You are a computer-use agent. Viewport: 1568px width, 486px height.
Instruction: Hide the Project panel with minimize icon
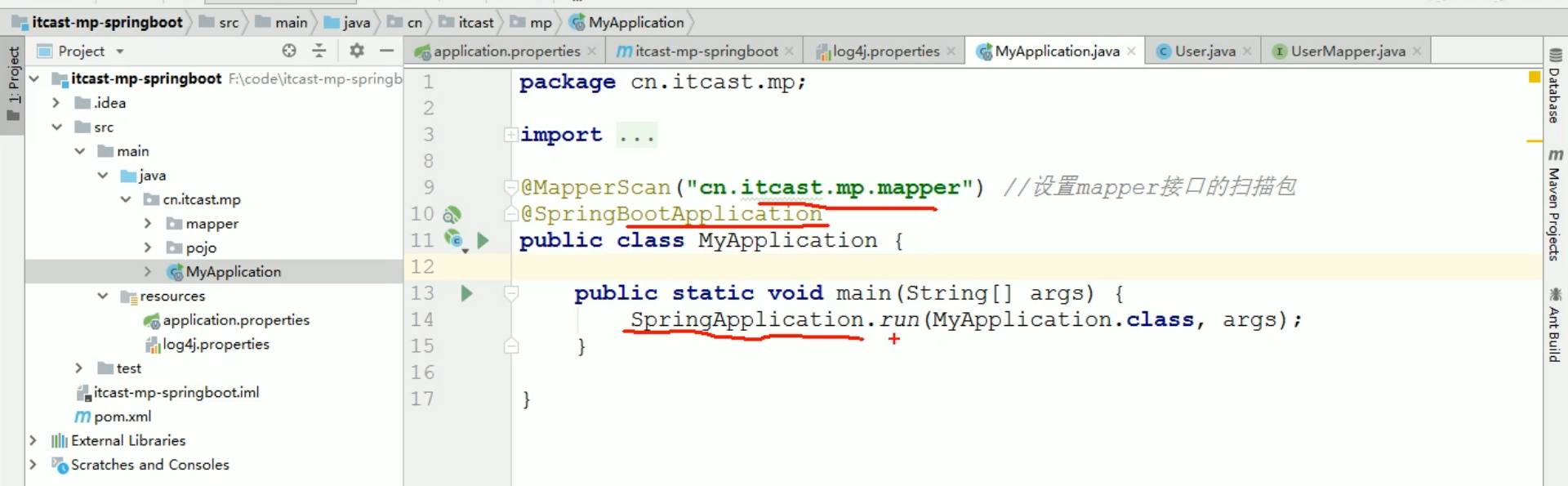tap(387, 51)
